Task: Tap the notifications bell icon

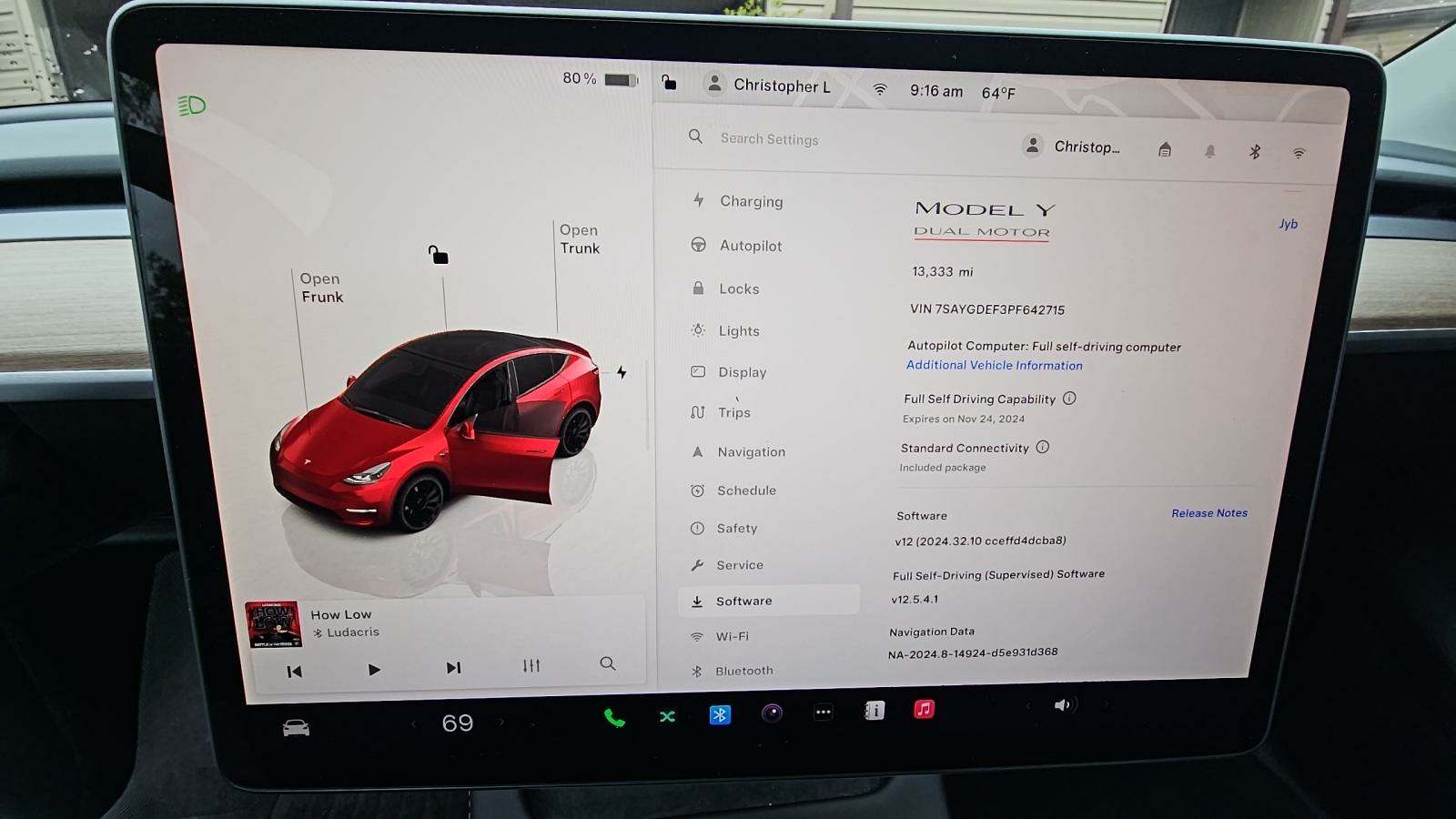Action: [x=1209, y=152]
